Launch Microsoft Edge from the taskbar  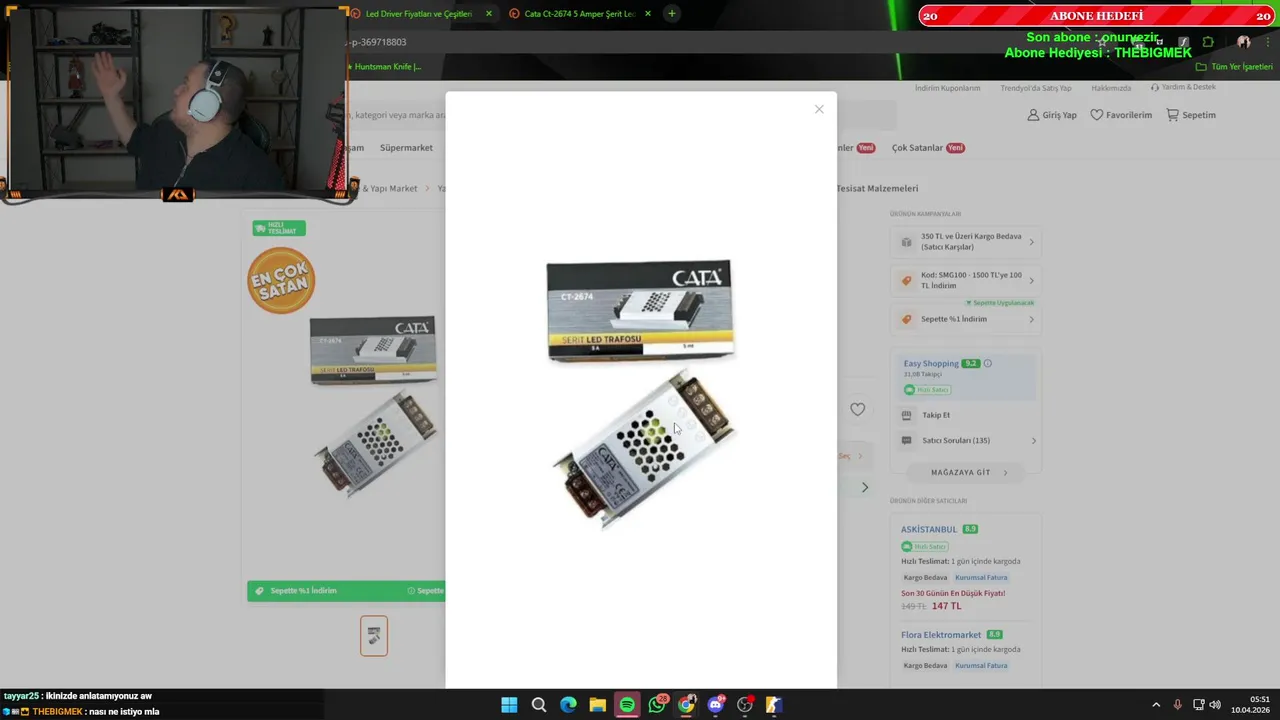tap(568, 705)
